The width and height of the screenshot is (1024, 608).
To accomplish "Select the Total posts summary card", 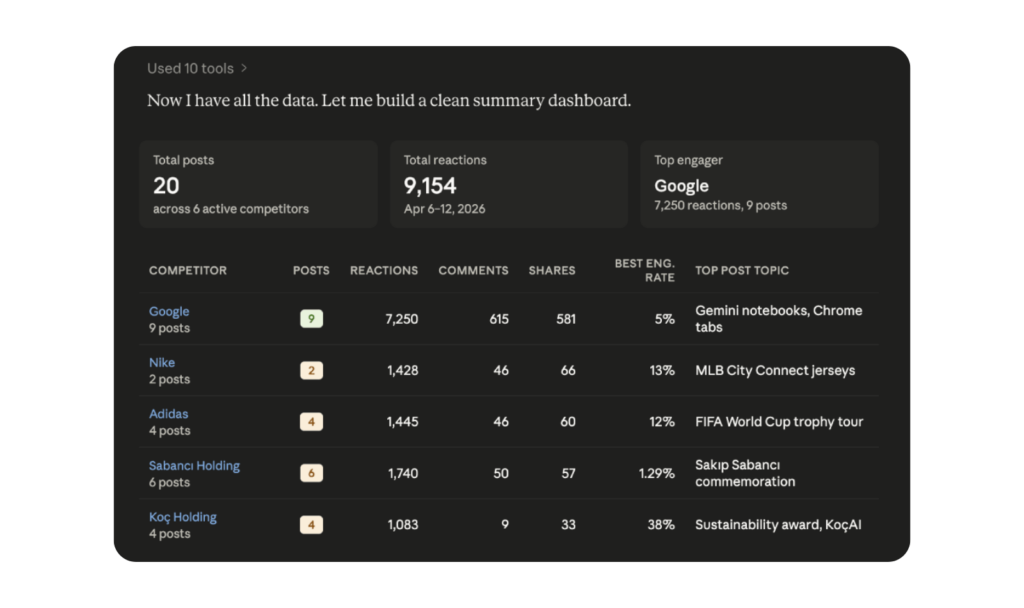I will (x=259, y=184).
